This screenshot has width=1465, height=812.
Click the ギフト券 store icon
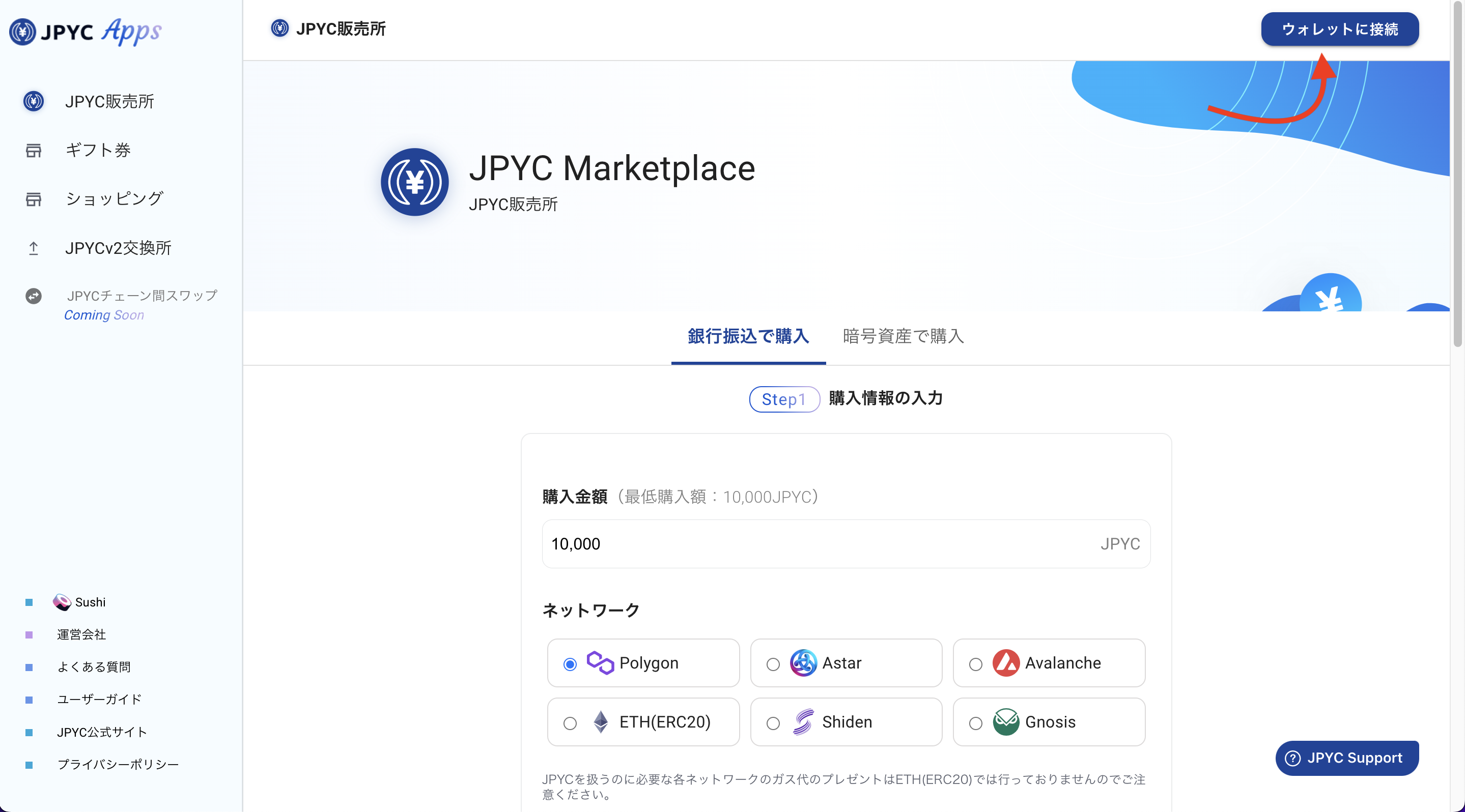[x=34, y=151]
